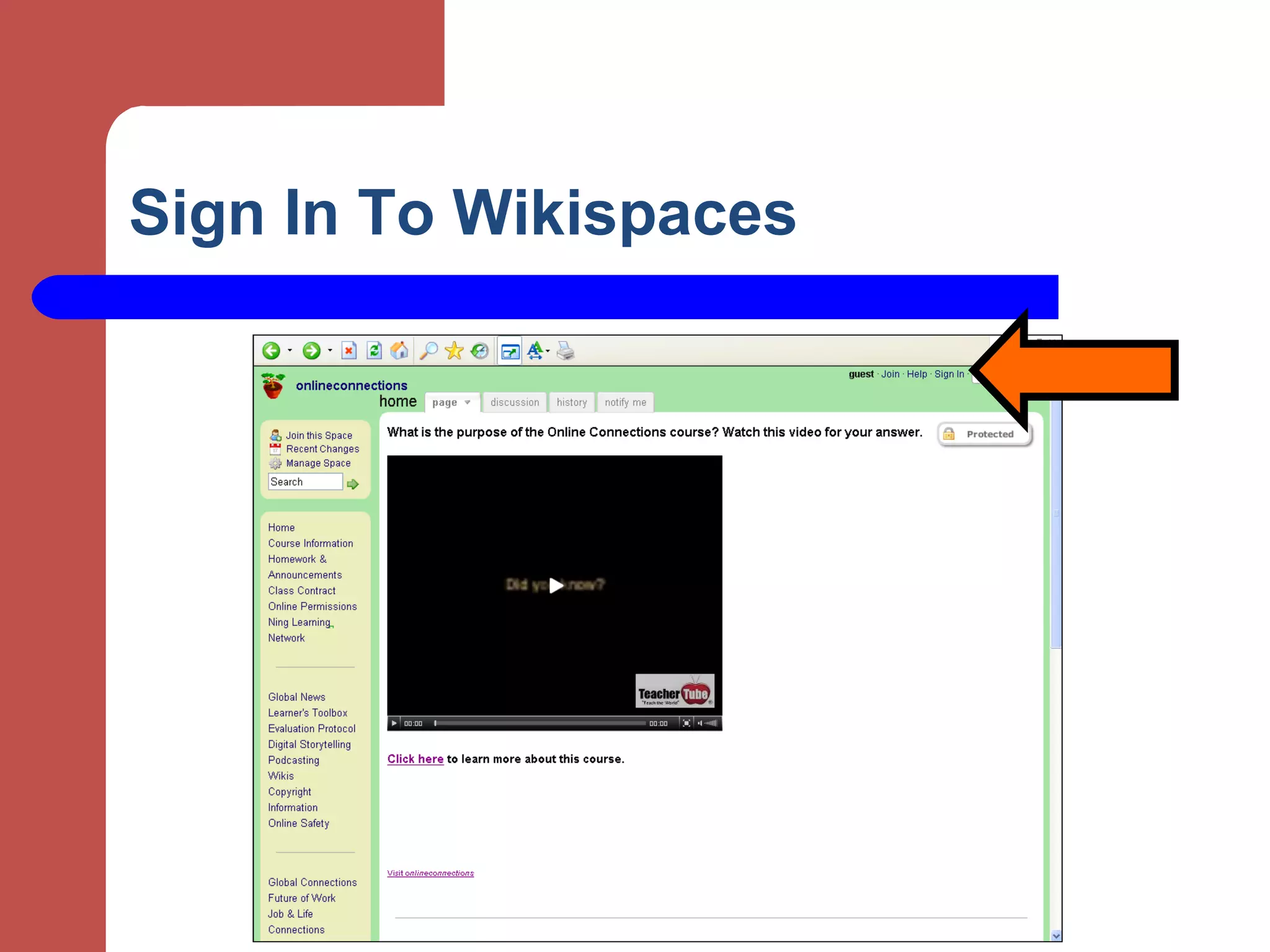Click the full screen window toolbar icon
Screen dimensions: 1270x952
(510, 352)
